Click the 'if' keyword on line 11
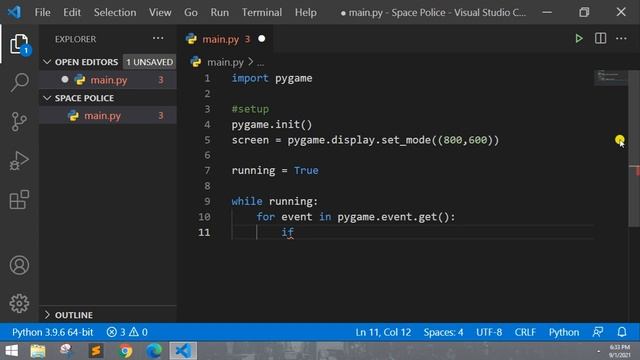The image size is (640, 360). tap(287, 232)
